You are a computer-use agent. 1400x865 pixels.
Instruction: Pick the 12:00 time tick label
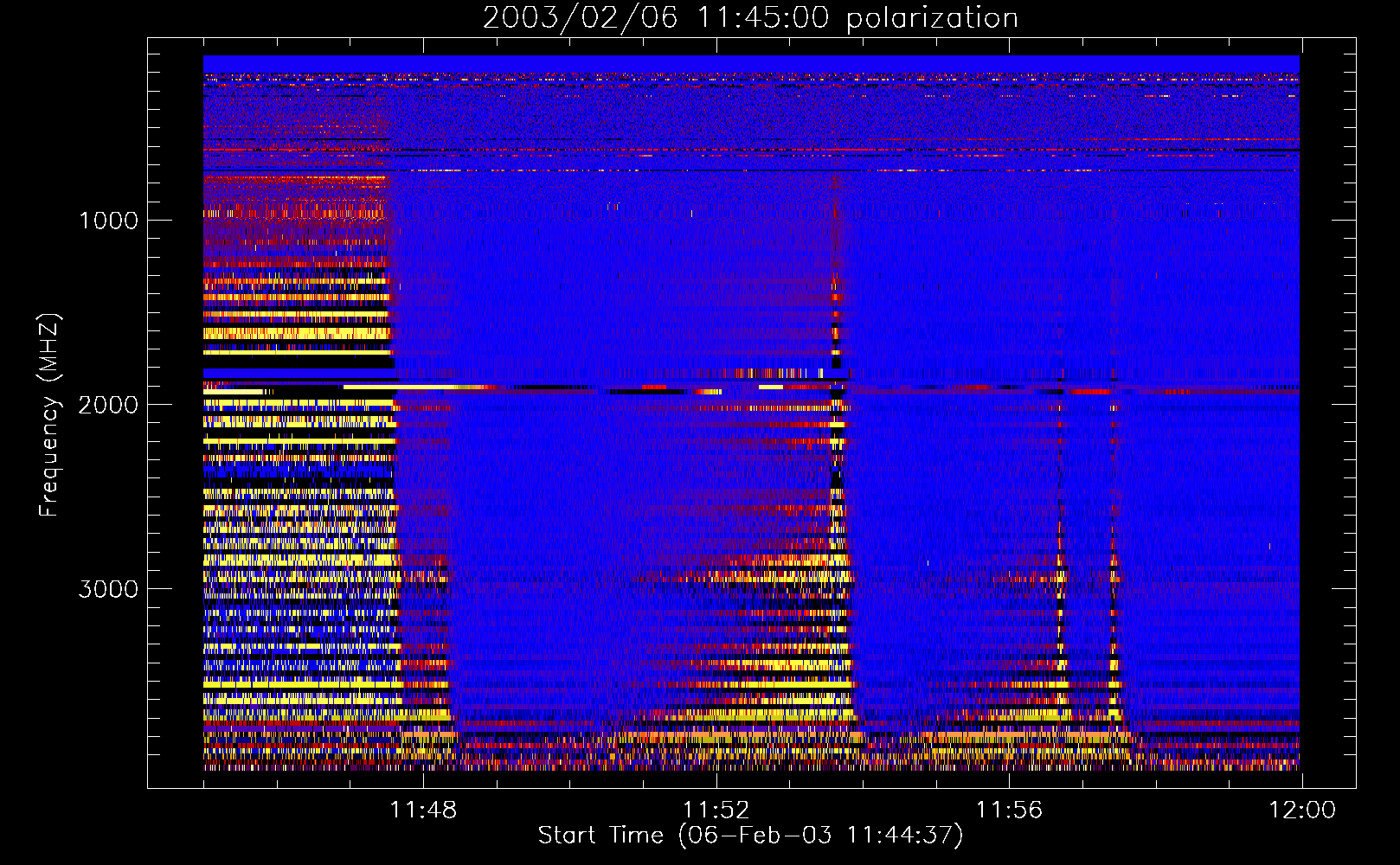pyautogui.click(x=1301, y=811)
